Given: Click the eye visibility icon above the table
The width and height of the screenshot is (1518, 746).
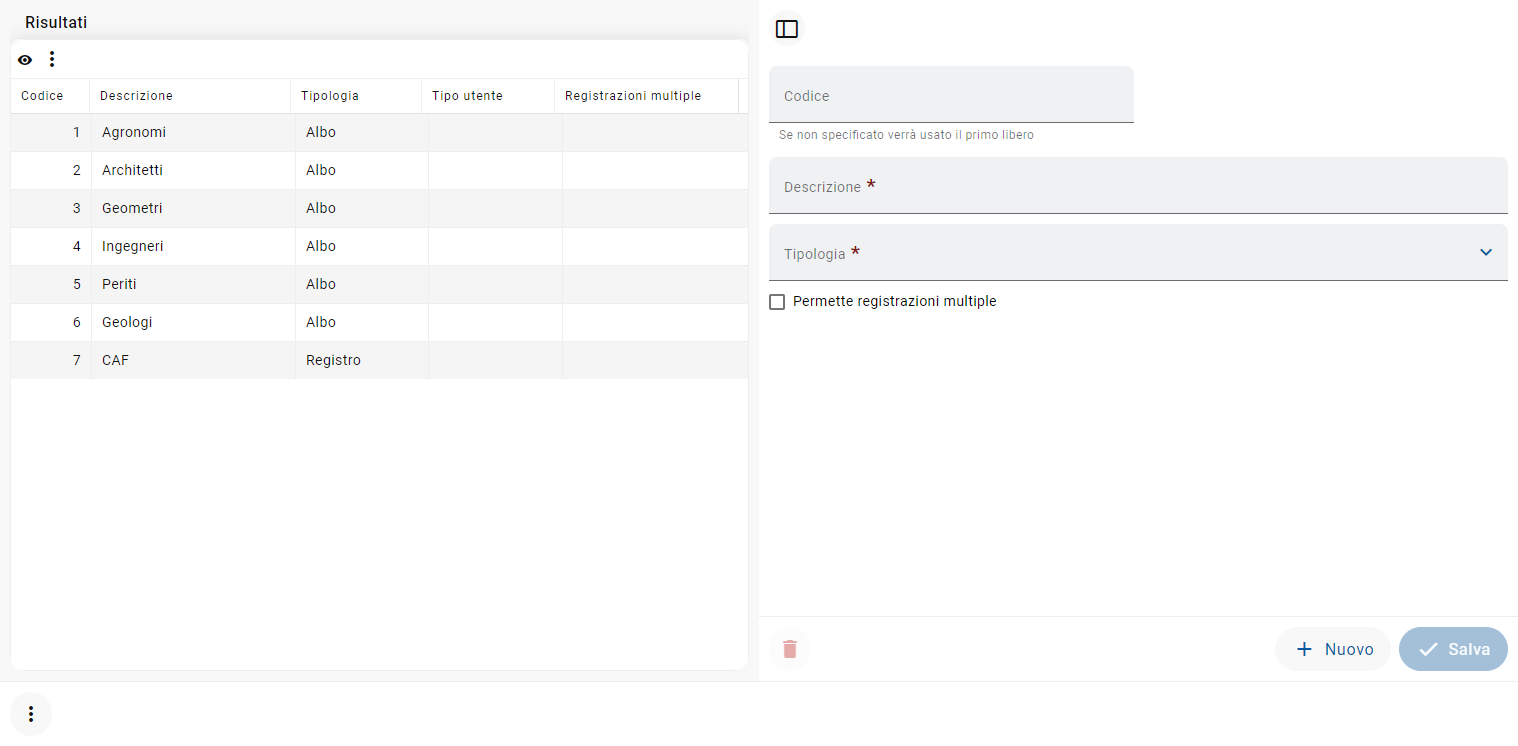Looking at the screenshot, I should 25,60.
